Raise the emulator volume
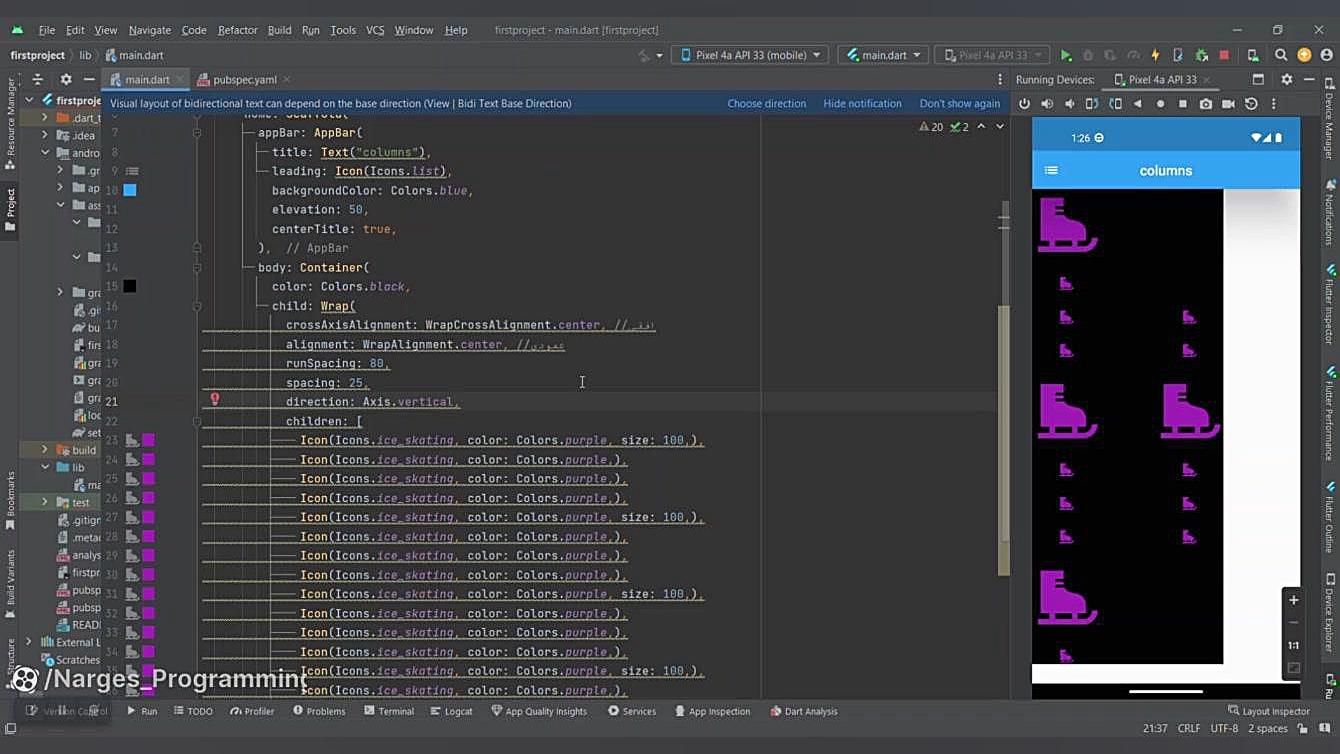Screen dimensions: 1340x754 [x=1047, y=103]
